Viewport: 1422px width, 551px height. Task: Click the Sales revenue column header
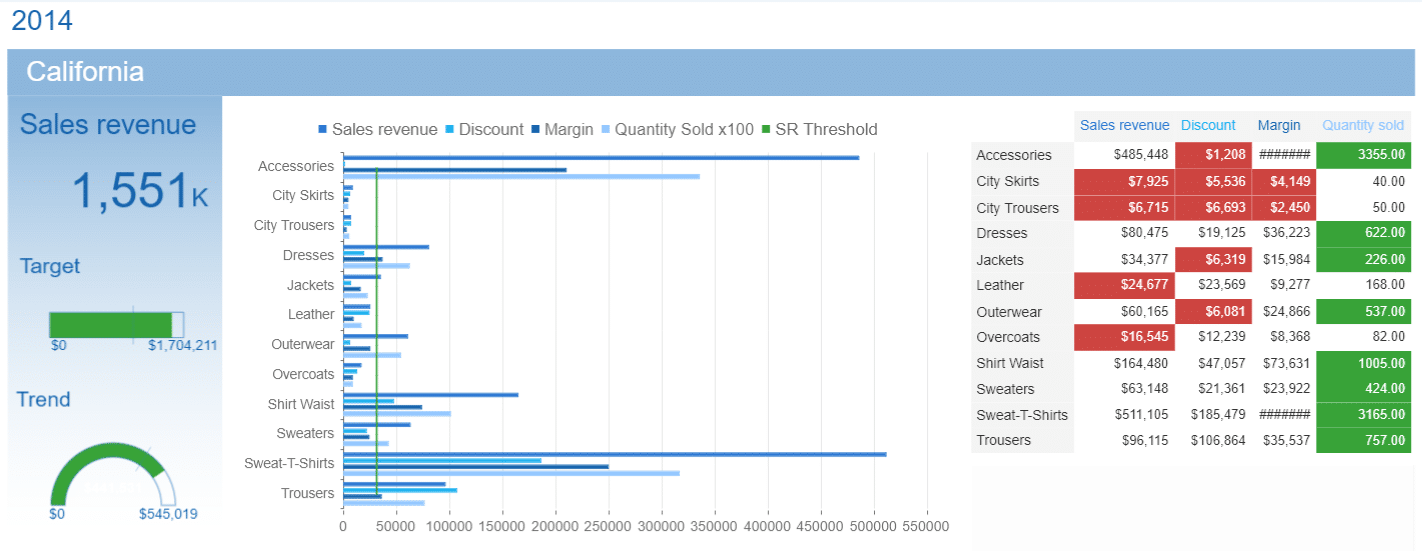[1124, 125]
